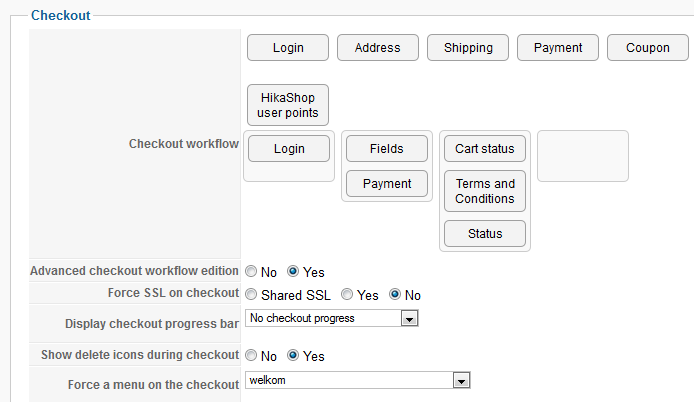The height and width of the screenshot is (402, 694).
Task: Click the HikaShop user points block
Action: click(288, 104)
